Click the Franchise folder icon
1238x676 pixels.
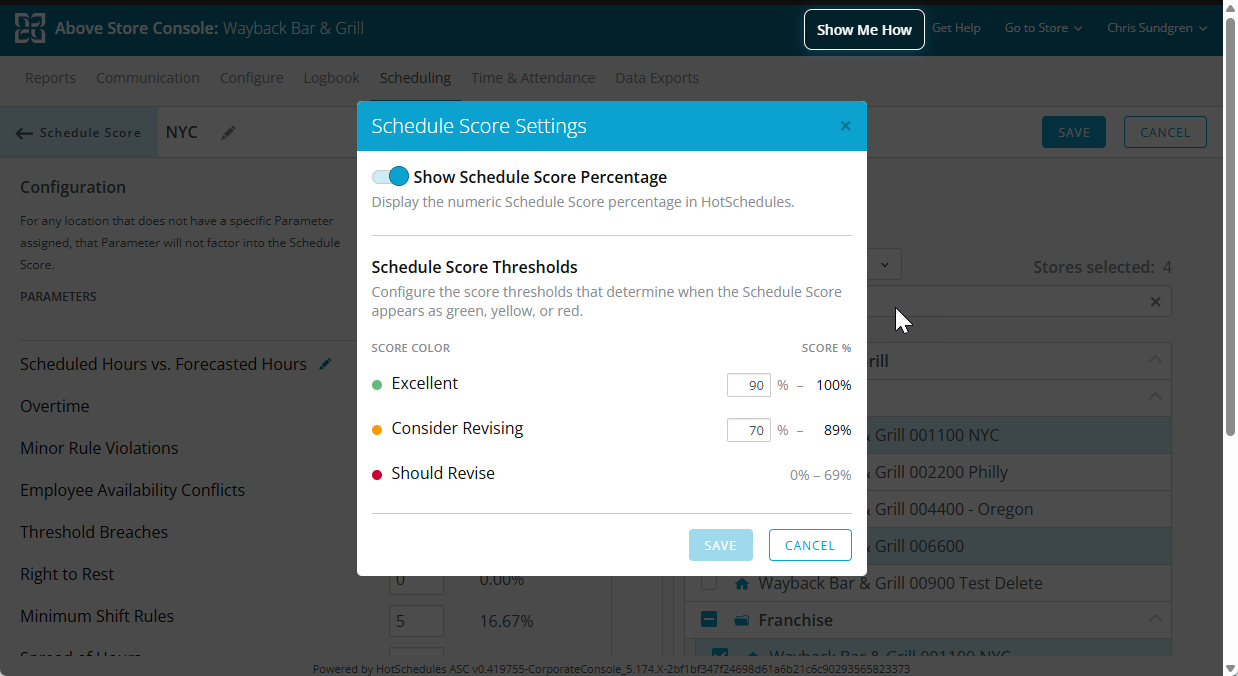tap(741, 620)
